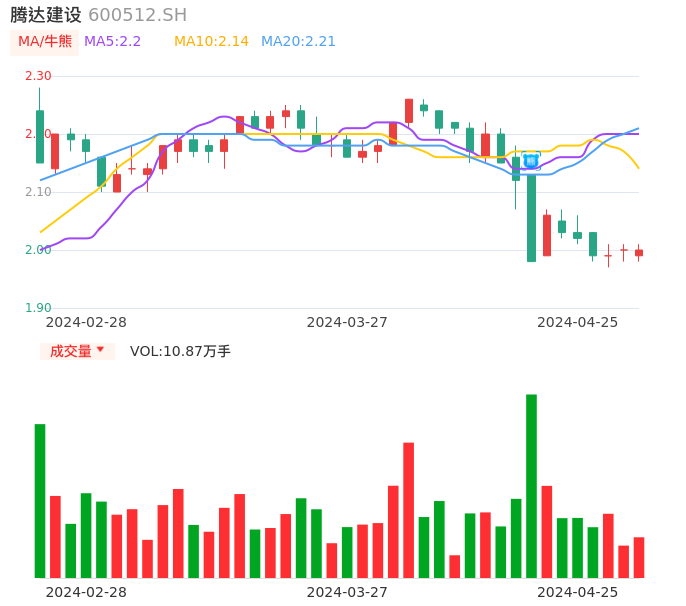Click the first green volume bar on the left
Viewport: 686px width, 606px height.
coord(40,500)
